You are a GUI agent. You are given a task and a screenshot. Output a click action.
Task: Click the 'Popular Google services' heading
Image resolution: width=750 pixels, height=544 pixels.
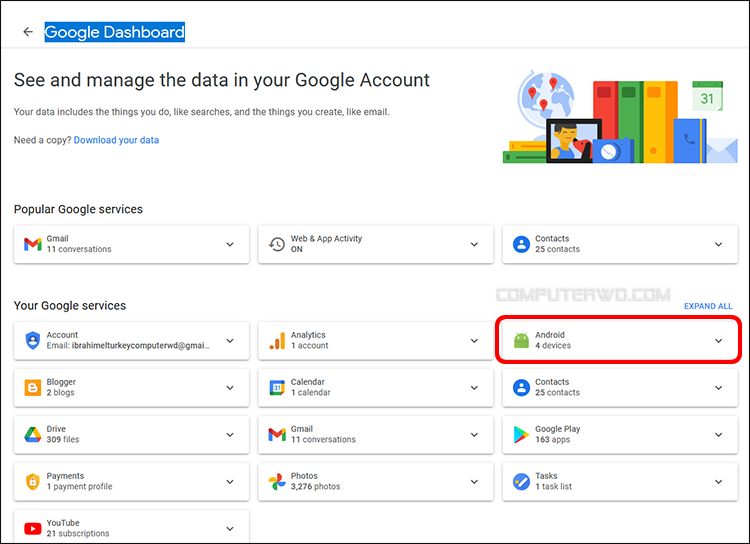pos(78,210)
